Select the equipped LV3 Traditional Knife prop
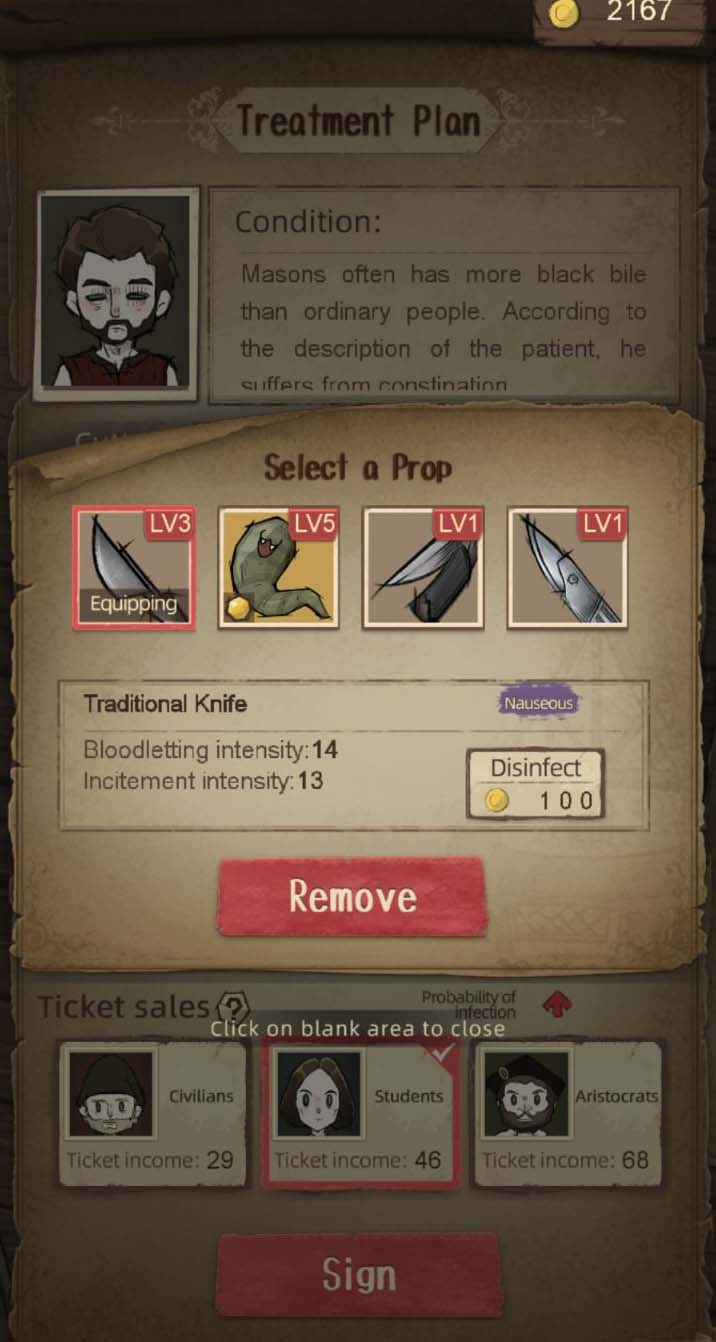The height and width of the screenshot is (1342, 716). click(133, 567)
